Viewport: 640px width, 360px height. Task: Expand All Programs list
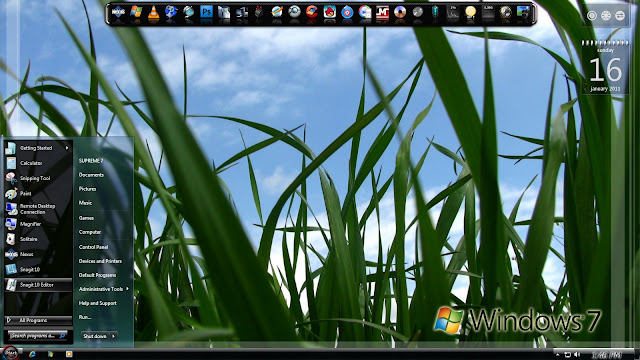[x=38, y=320]
